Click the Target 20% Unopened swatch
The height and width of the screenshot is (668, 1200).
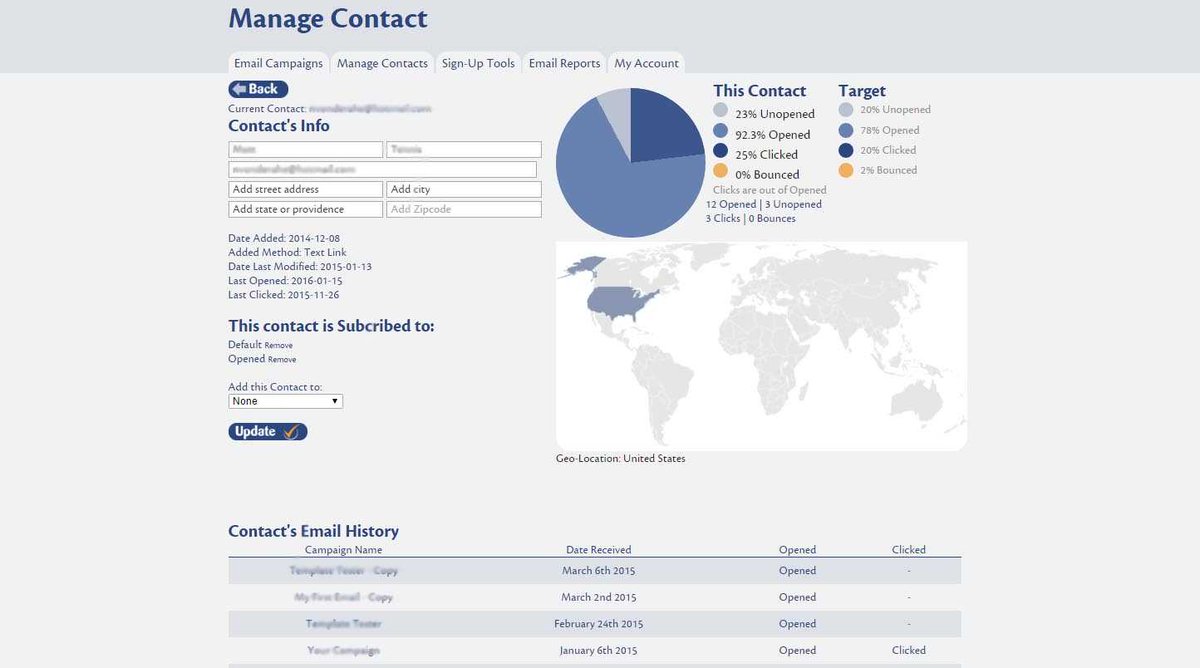pyautogui.click(x=846, y=110)
